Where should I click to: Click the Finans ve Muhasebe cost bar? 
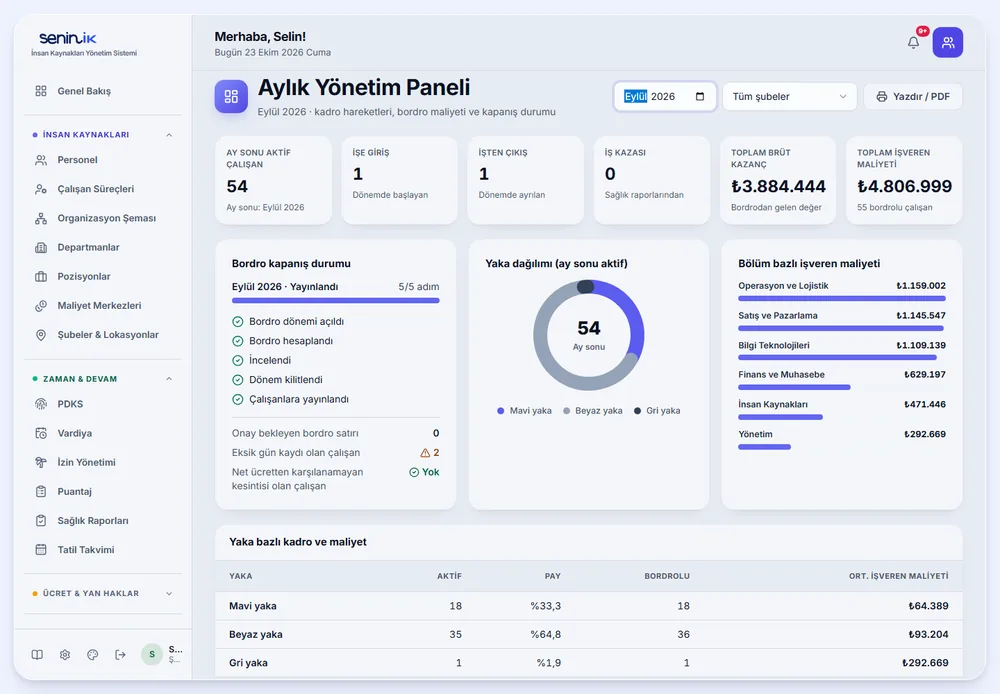794,387
